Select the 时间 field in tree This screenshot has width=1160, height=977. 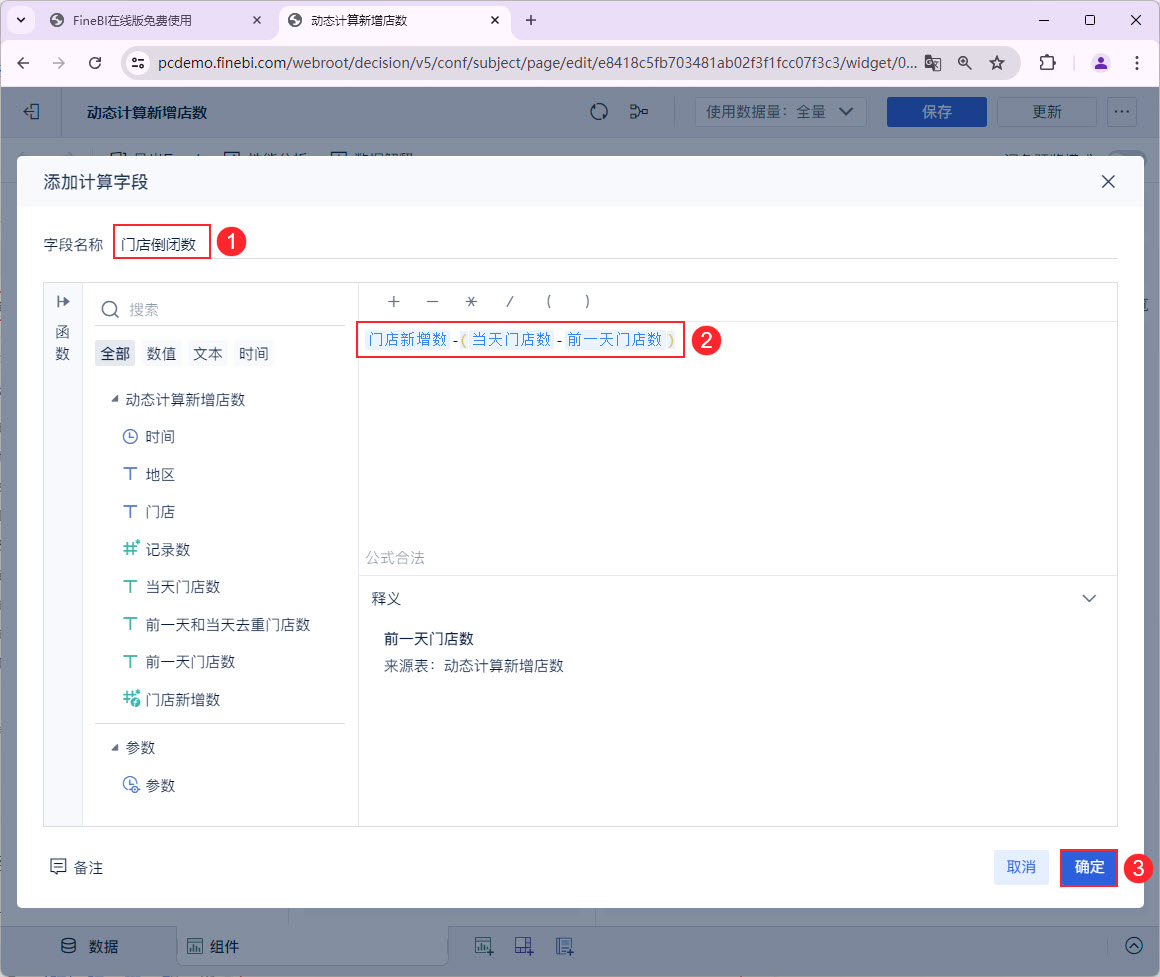(160, 436)
